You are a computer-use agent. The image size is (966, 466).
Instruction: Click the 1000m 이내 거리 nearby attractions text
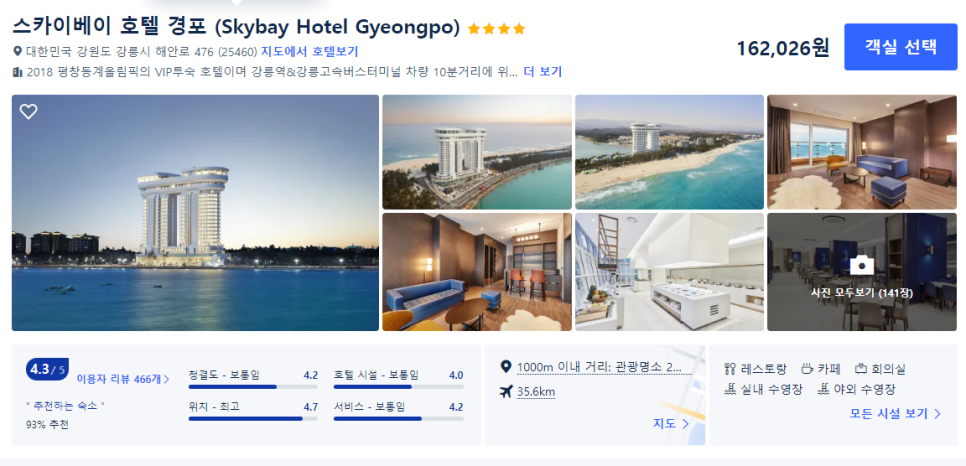click(599, 367)
